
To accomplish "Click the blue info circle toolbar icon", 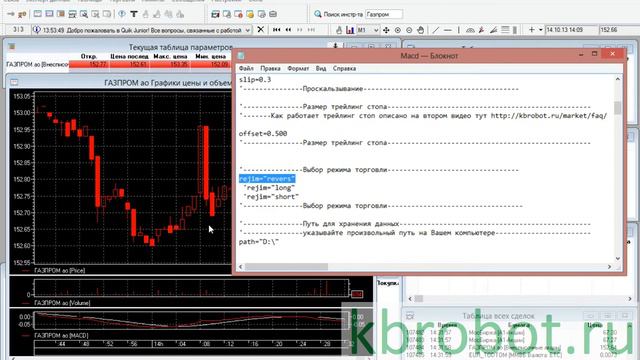I will pos(122,14).
